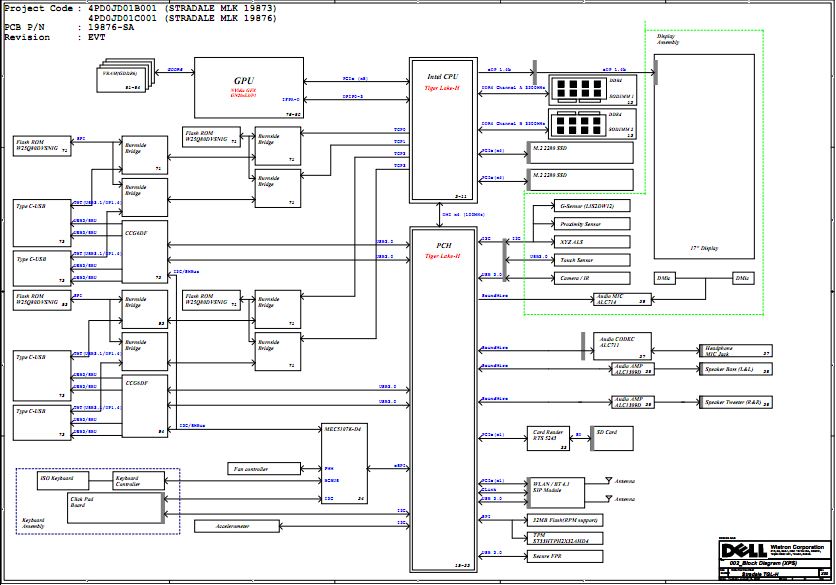Click the 'Wistron Corporation' title text
Viewport: 836px width, 585px height.
797,547
